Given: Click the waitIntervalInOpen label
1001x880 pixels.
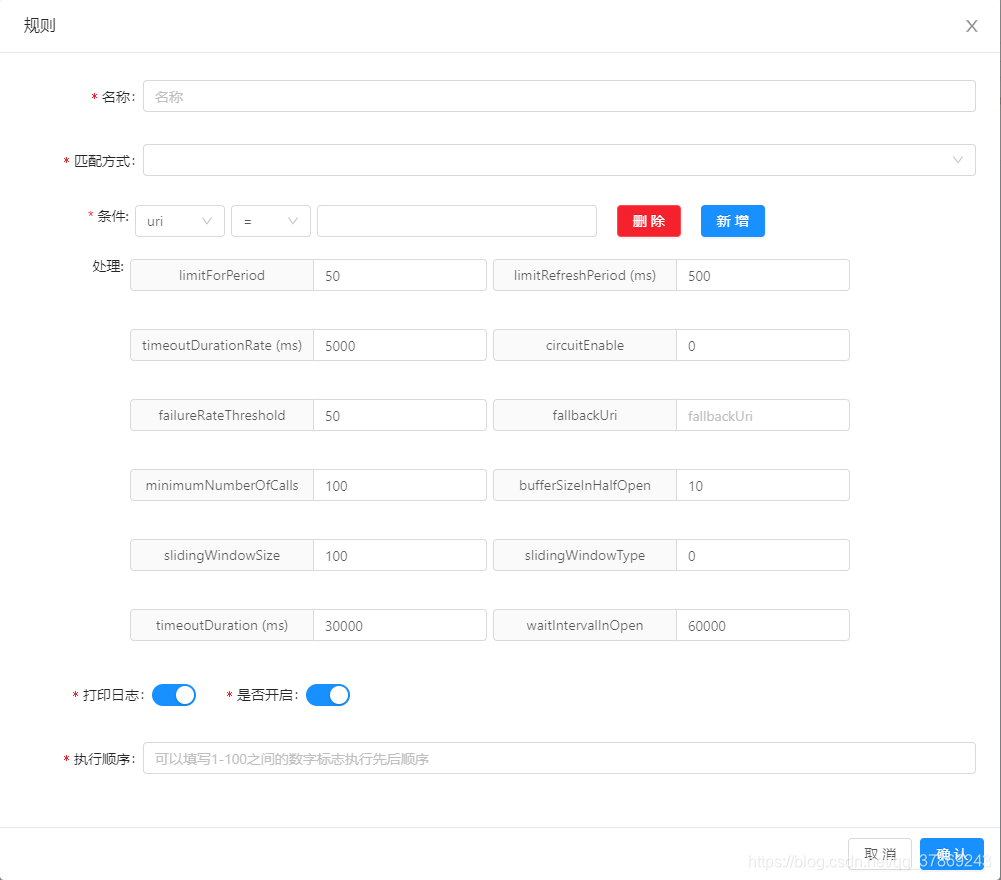Looking at the screenshot, I should (585, 625).
